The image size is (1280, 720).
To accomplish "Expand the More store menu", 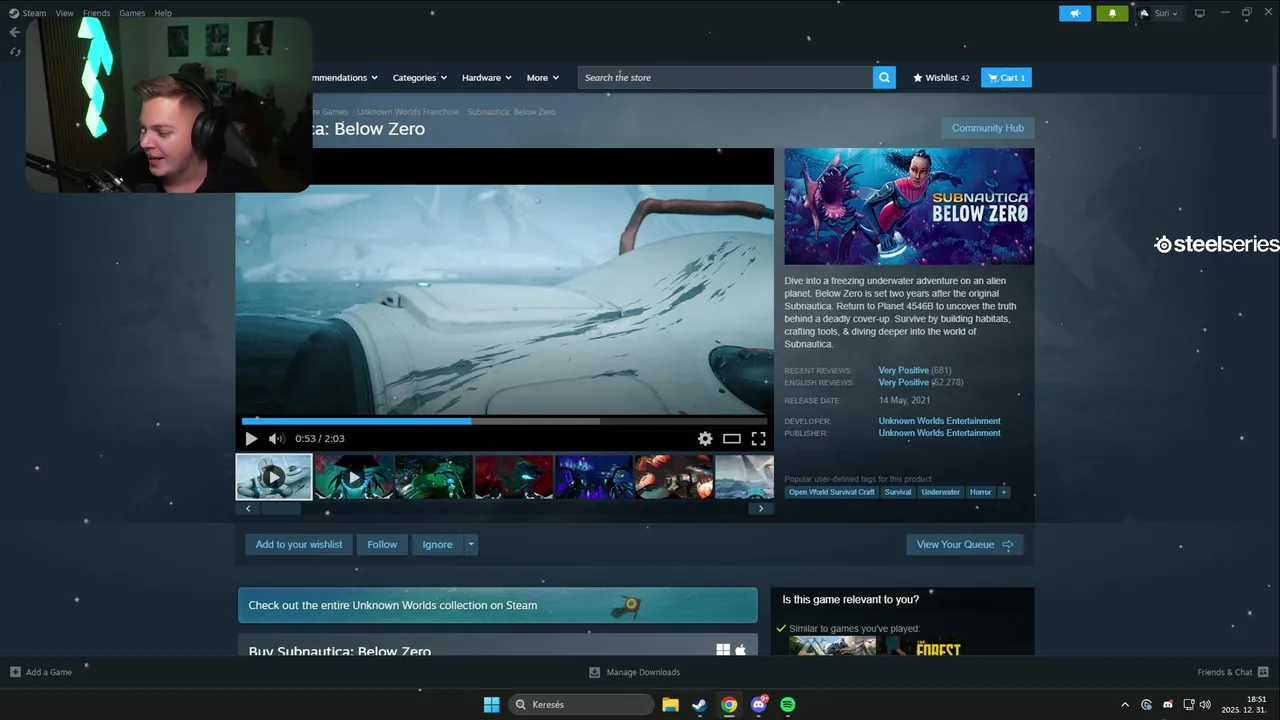I will click(542, 77).
